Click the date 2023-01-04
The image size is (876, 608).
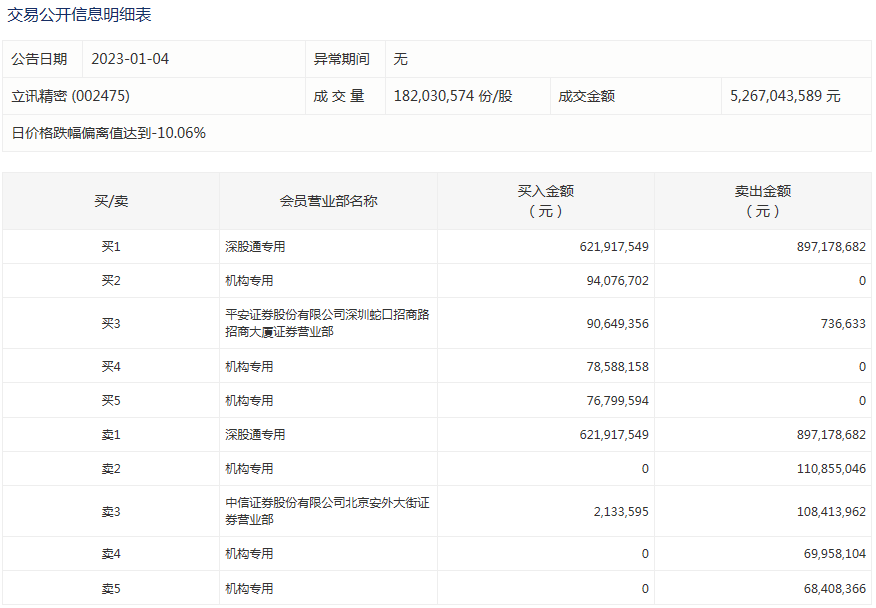point(130,59)
